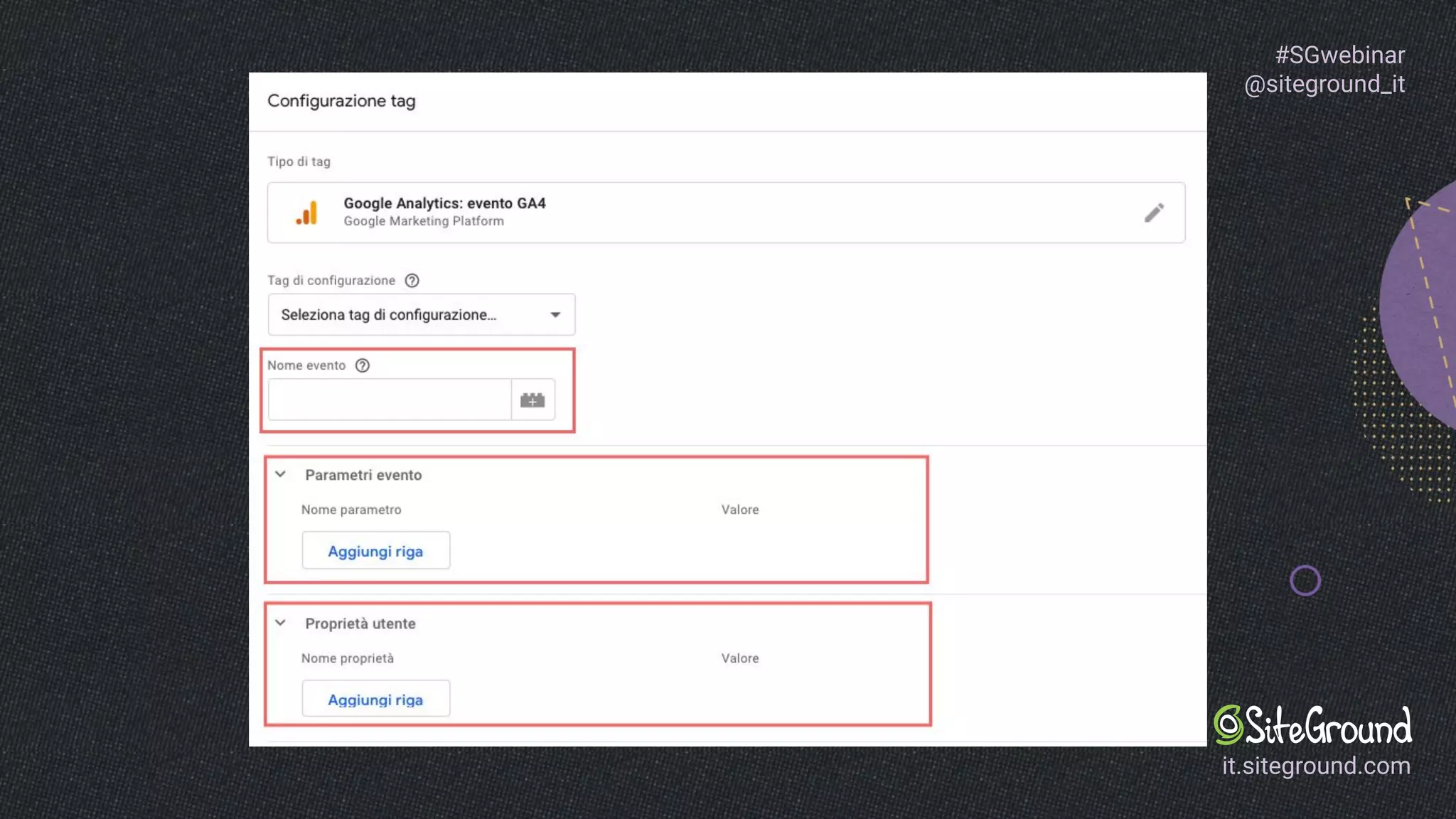Click the Proprietà utente section title
The width and height of the screenshot is (1456, 819).
pyautogui.click(x=360, y=623)
